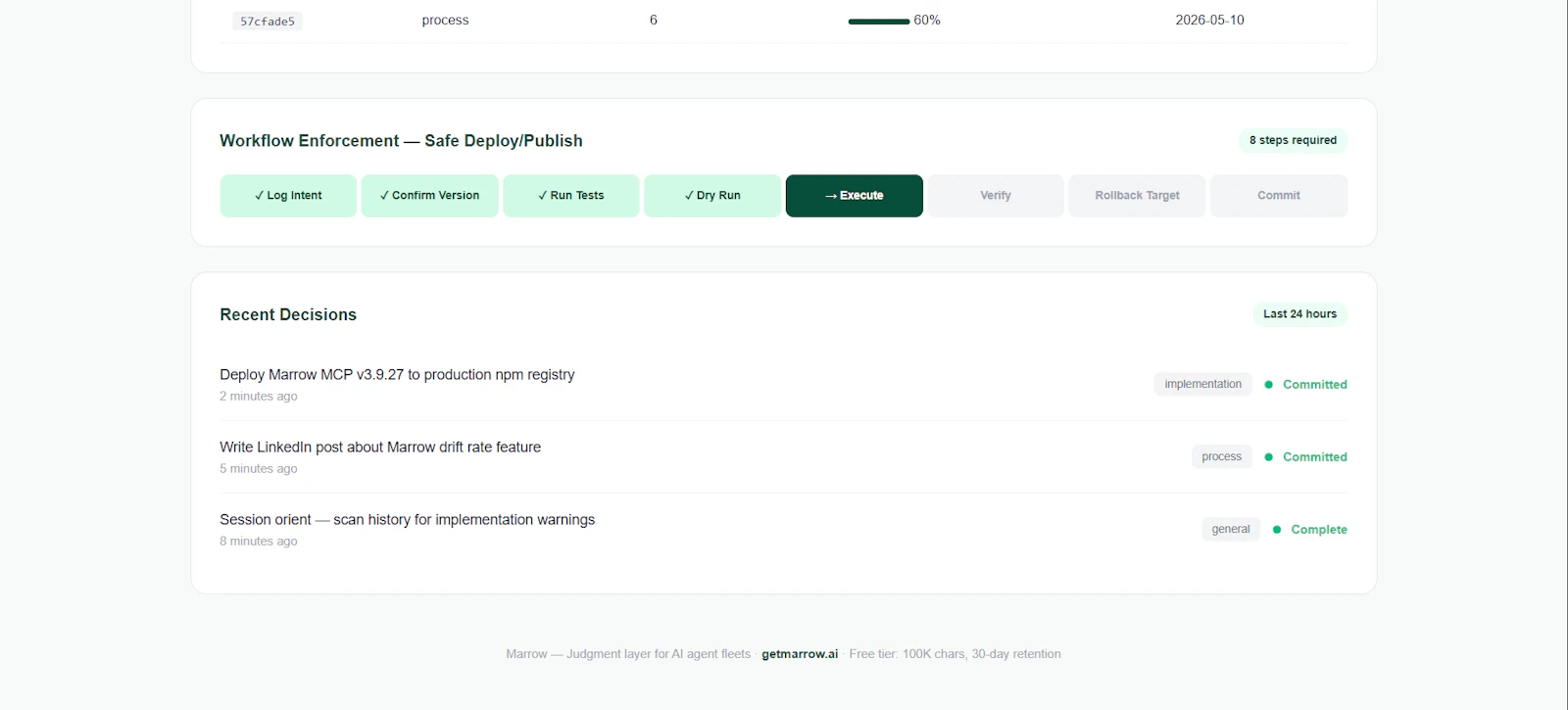The width and height of the screenshot is (1568, 710).
Task: Click the implementation tag
Action: 1202,384
